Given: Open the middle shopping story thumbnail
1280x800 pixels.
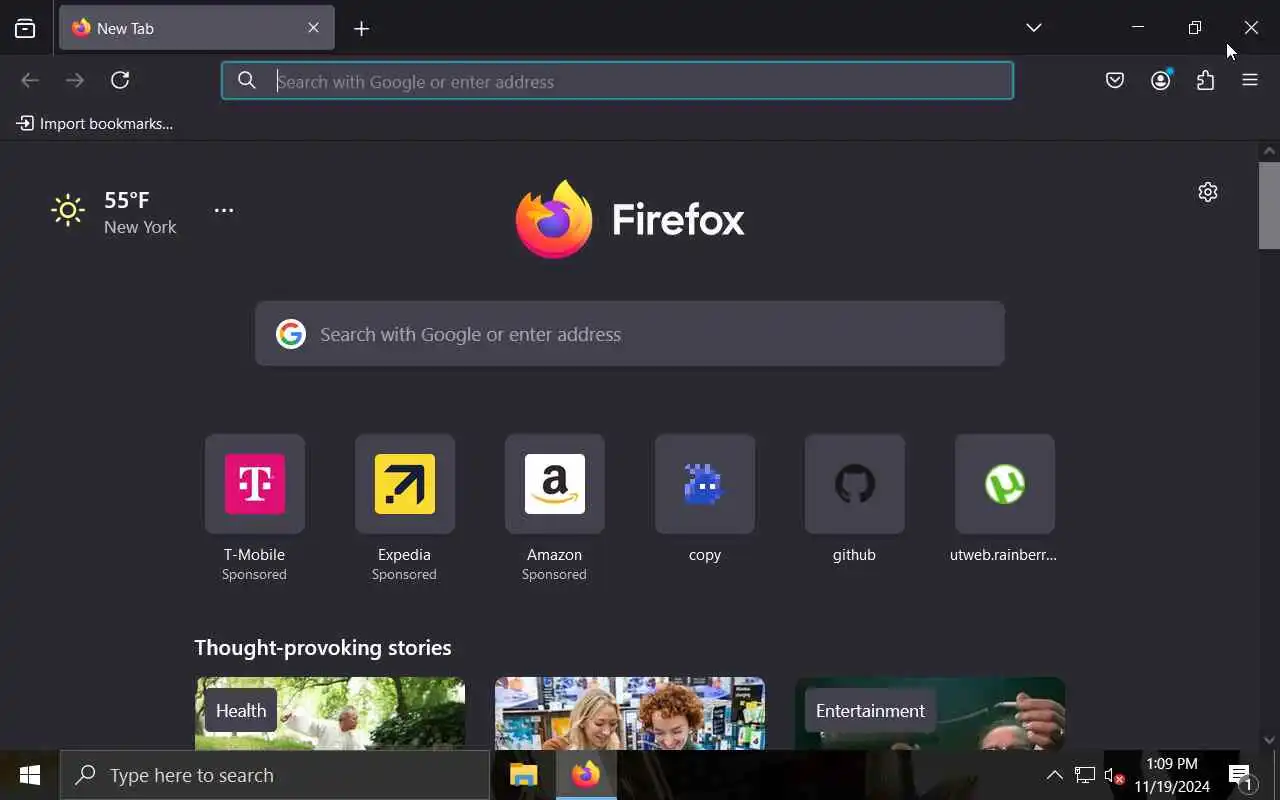Looking at the screenshot, I should click(x=630, y=713).
